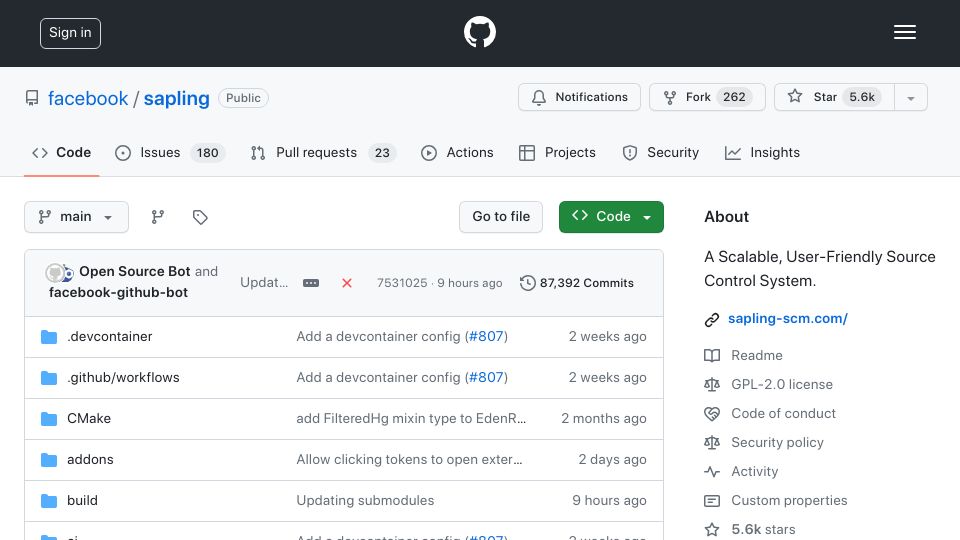
Task: Open the CMake folder
Action: pyautogui.click(x=89, y=418)
